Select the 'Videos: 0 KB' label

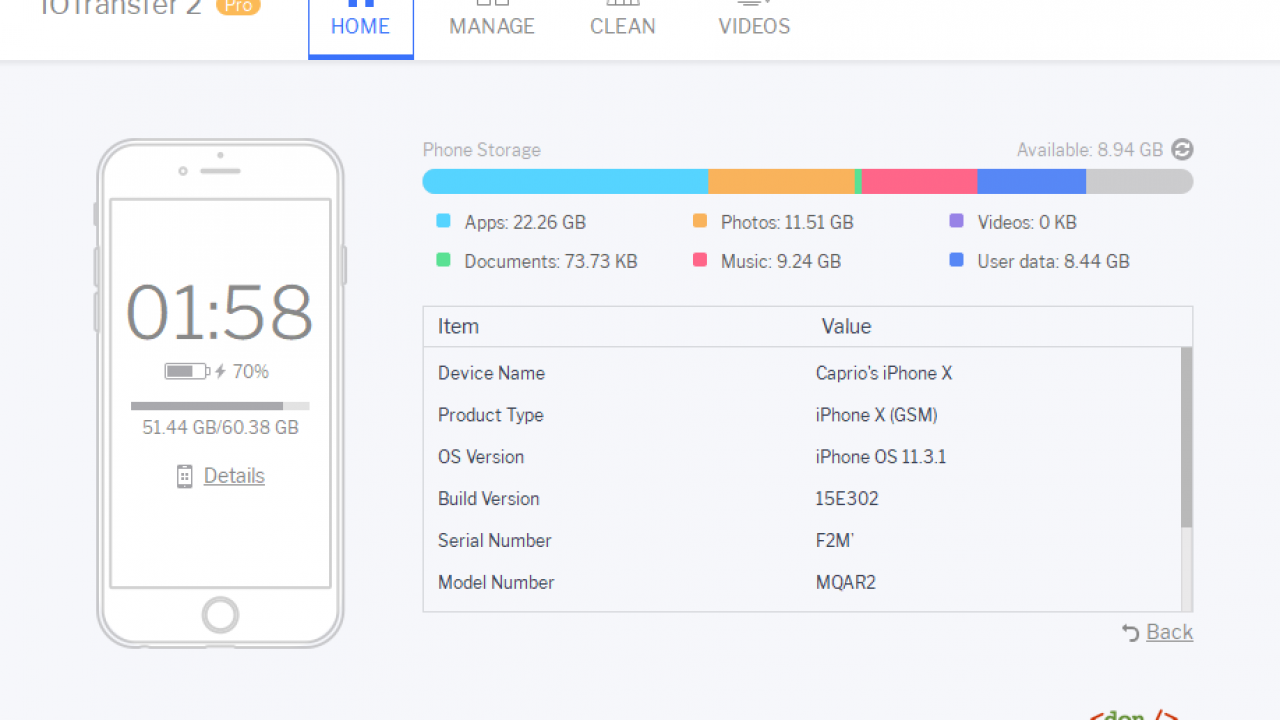tap(1027, 222)
